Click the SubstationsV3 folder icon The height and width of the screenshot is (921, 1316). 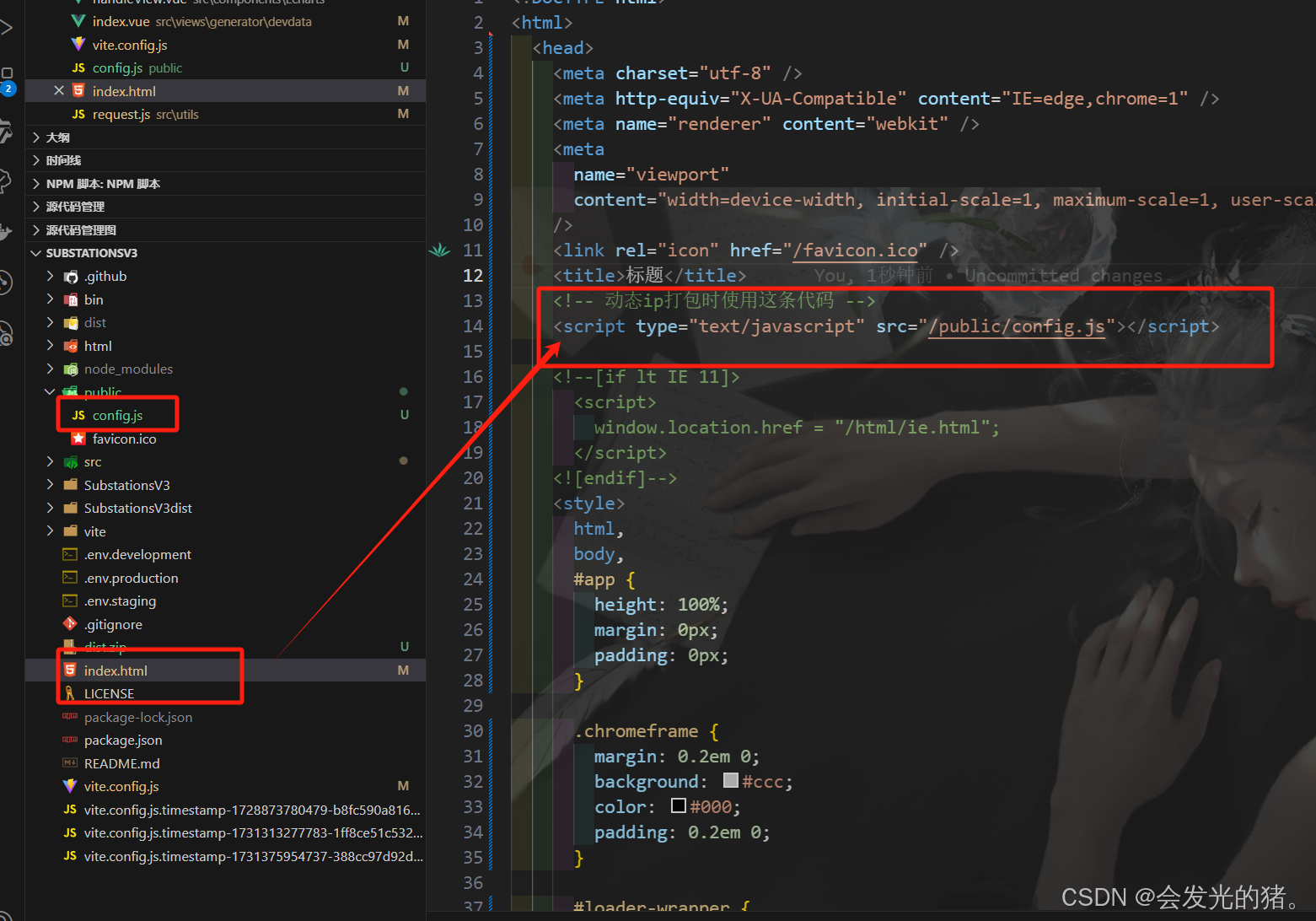click(71, 485)
